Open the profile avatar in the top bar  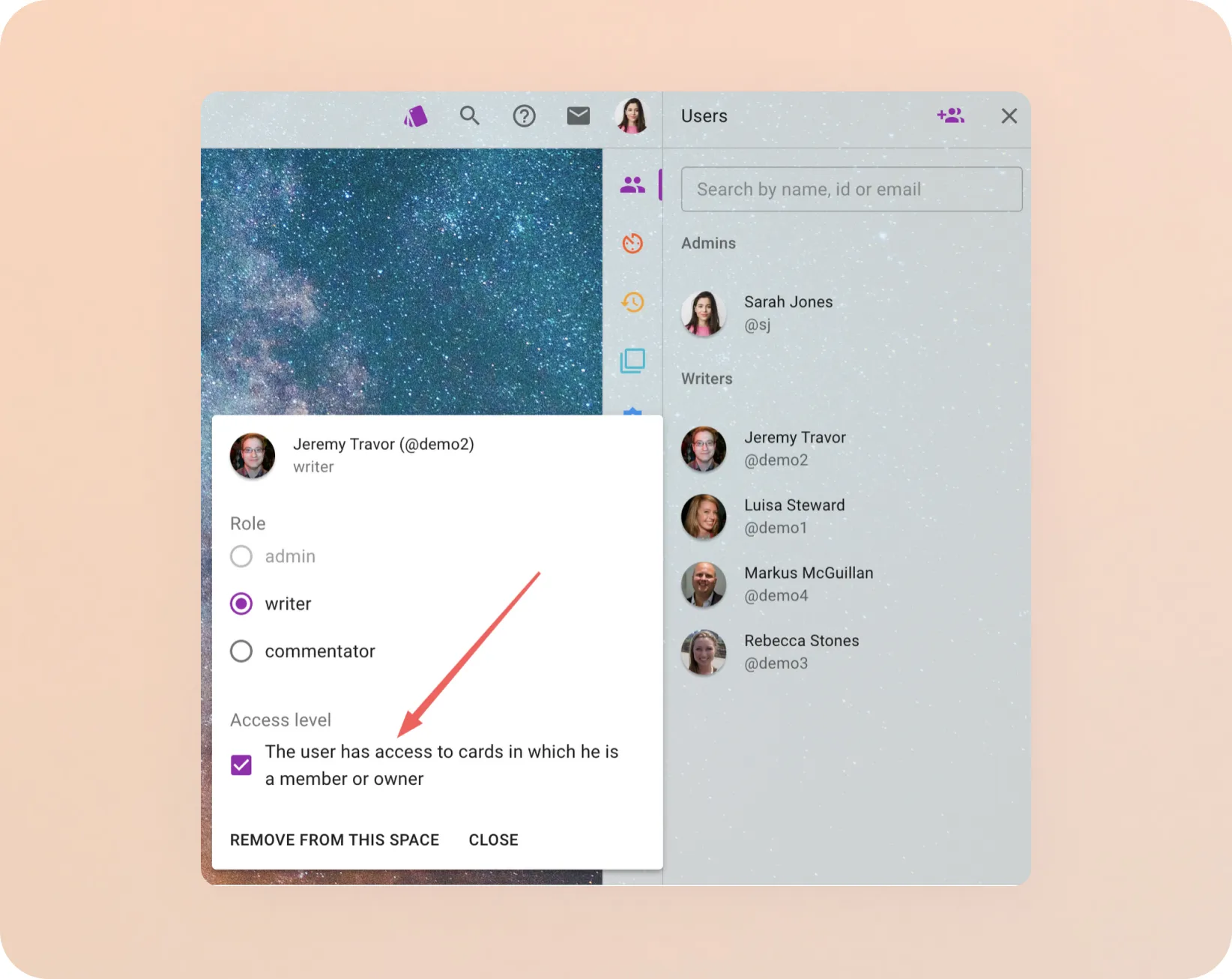[632, 115]
